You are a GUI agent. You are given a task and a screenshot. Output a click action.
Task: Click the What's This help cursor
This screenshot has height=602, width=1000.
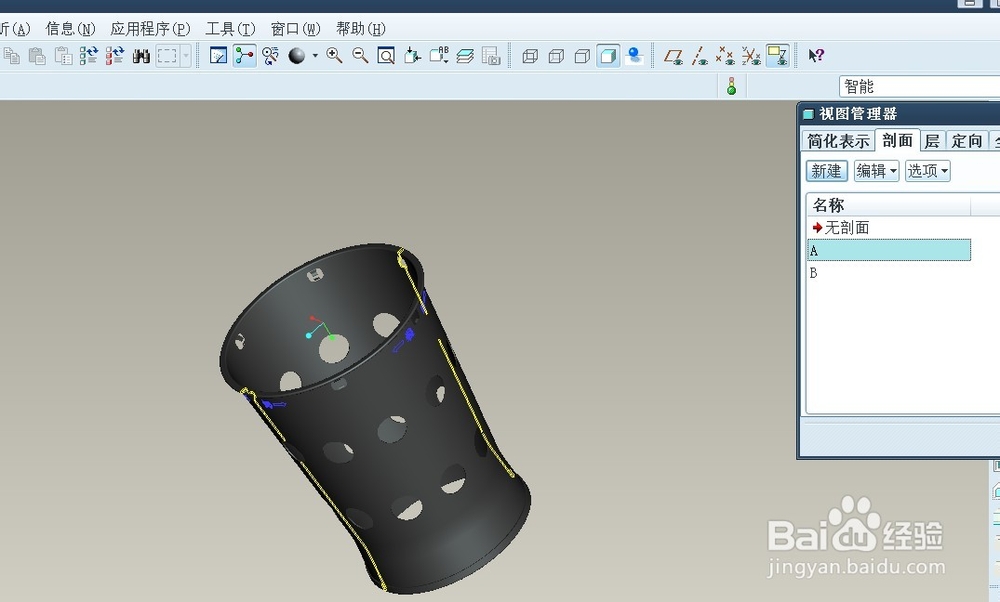click(816, 56)
